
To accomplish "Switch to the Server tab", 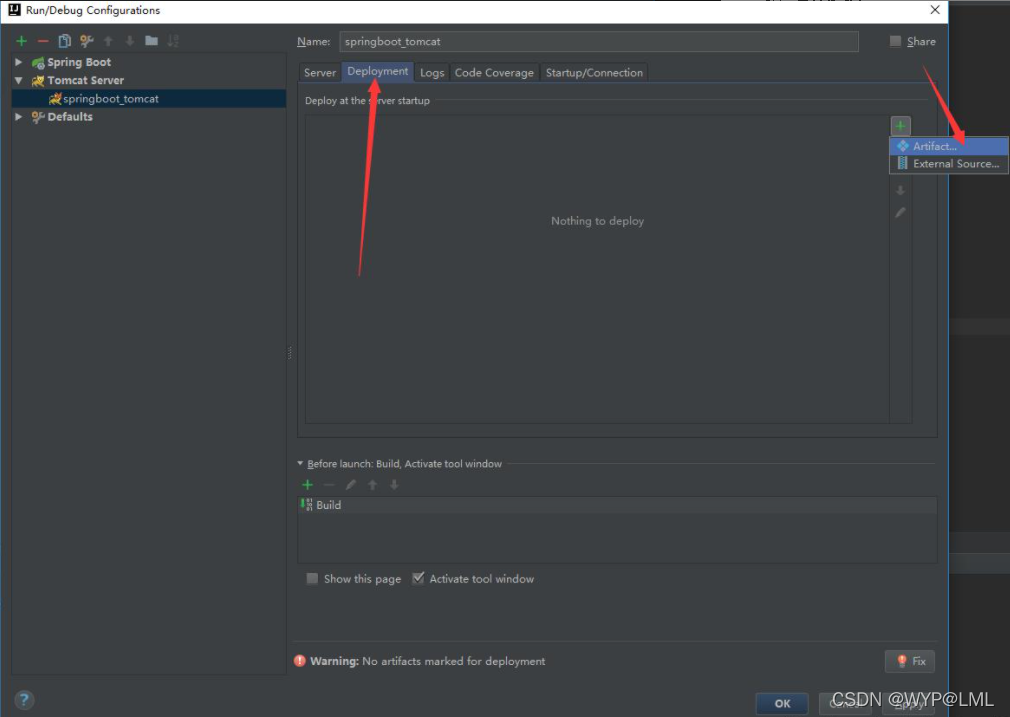I will click(320, 72).
